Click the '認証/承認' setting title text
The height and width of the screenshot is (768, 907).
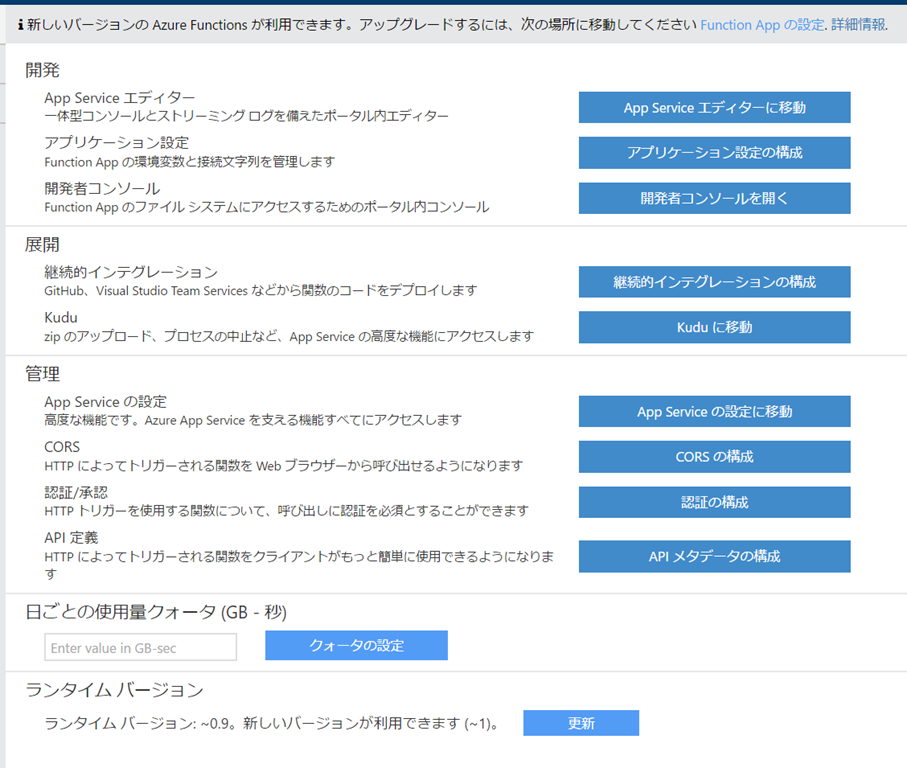click(76, 492)
